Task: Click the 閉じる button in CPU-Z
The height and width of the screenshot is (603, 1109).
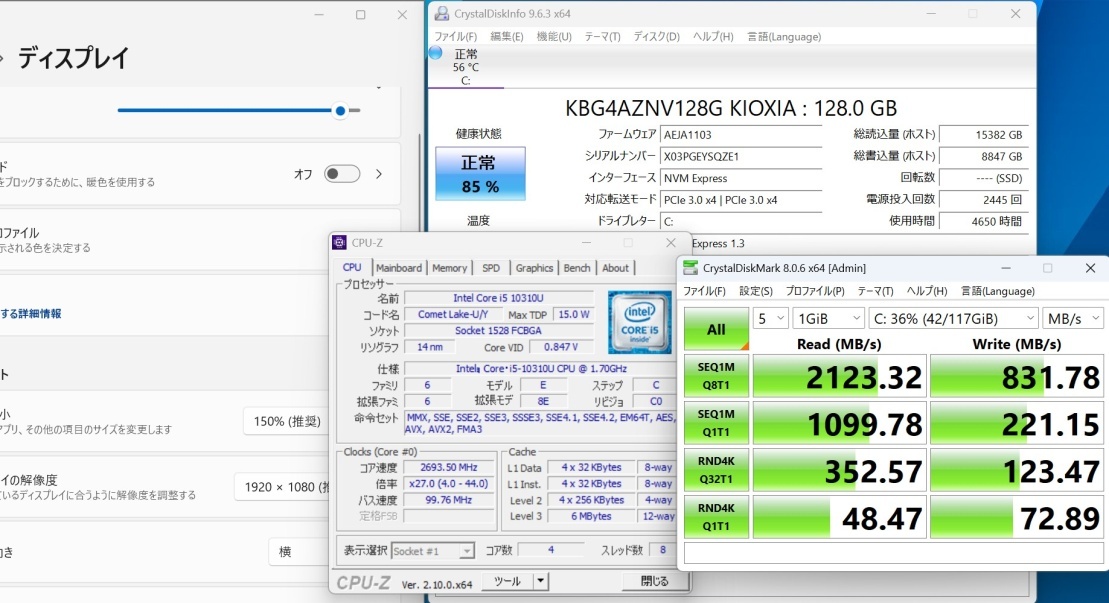Action: pyautogui.click(x=654, y=581)
